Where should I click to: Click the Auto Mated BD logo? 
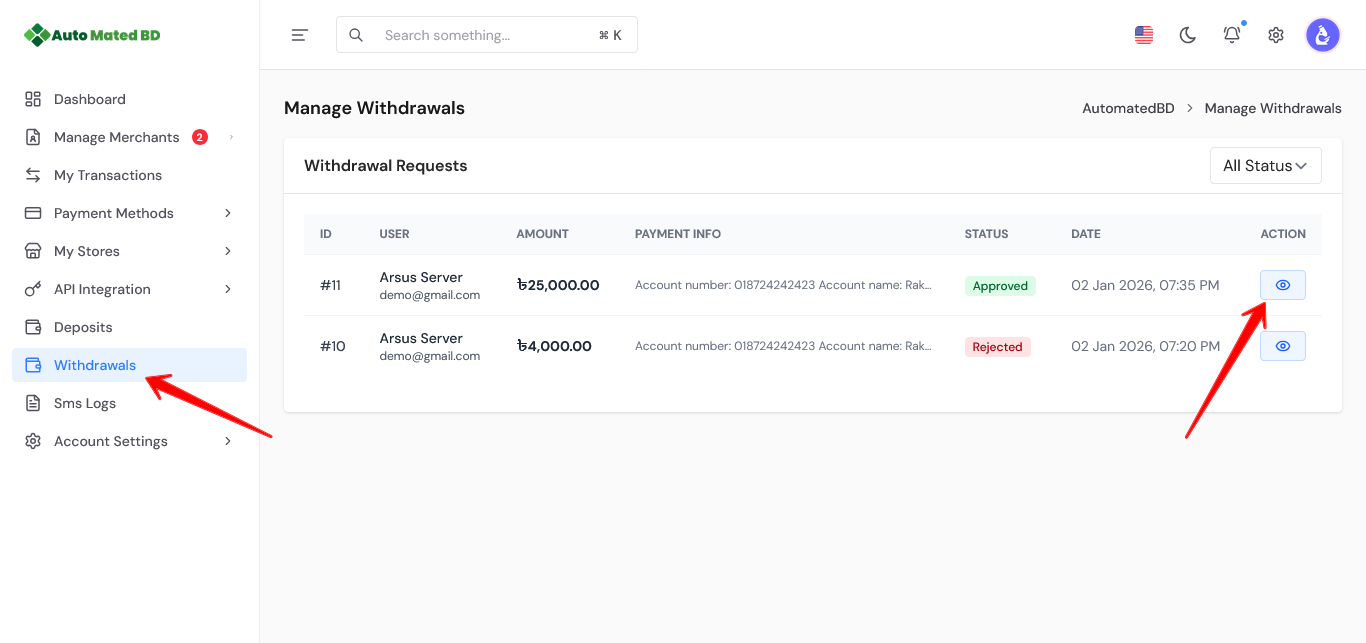click(92, 35)
